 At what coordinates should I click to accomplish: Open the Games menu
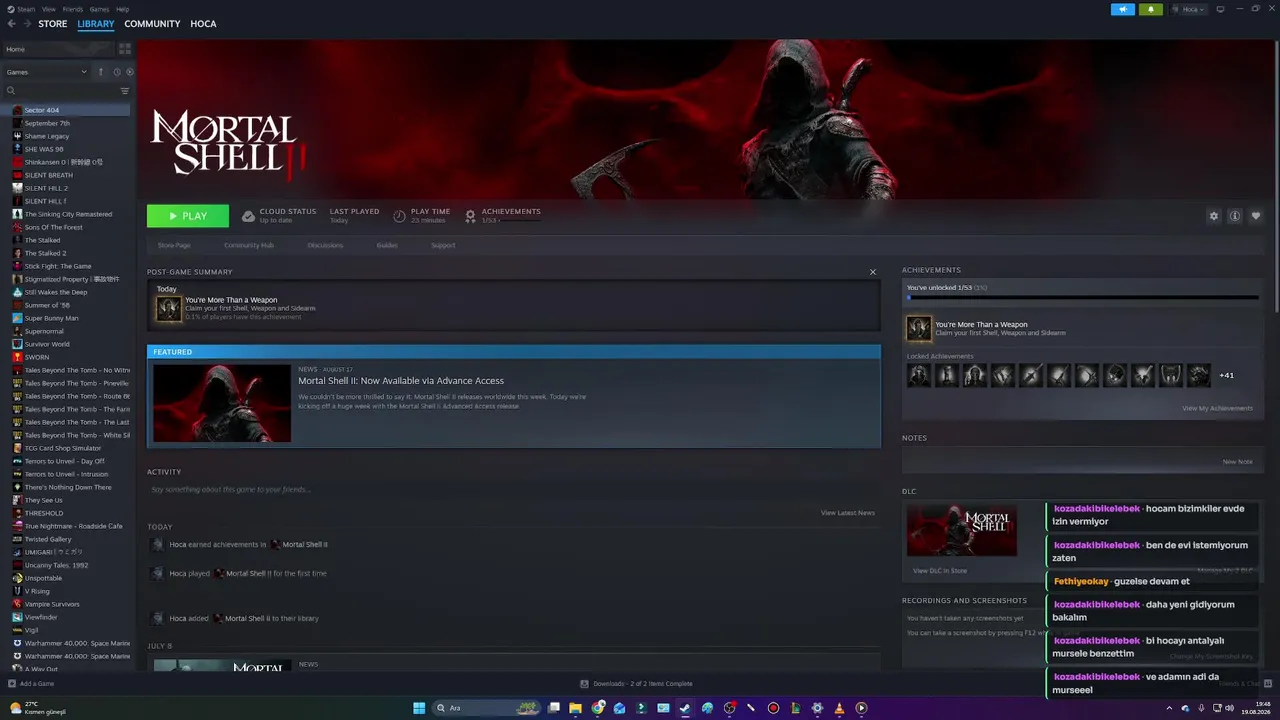click(100, 9)
